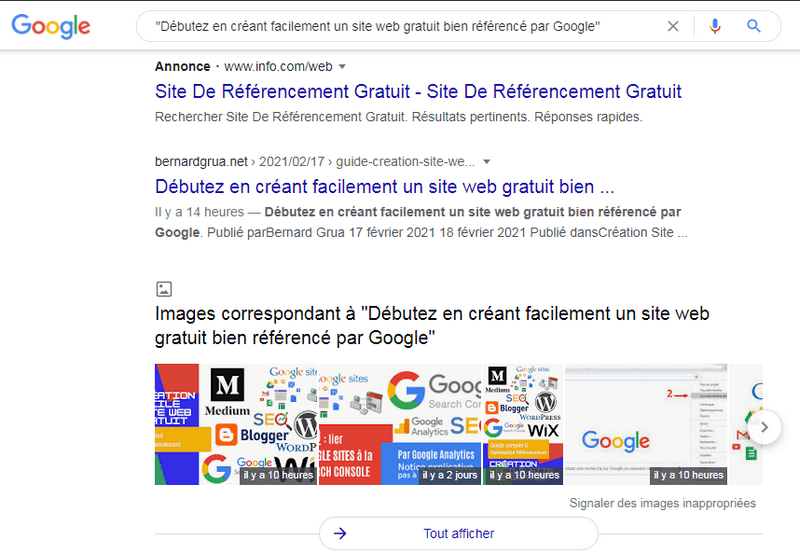Click 'Il y a 14 heures' snippet text
This screenshot has height=554, width=800.
(199, 212)
